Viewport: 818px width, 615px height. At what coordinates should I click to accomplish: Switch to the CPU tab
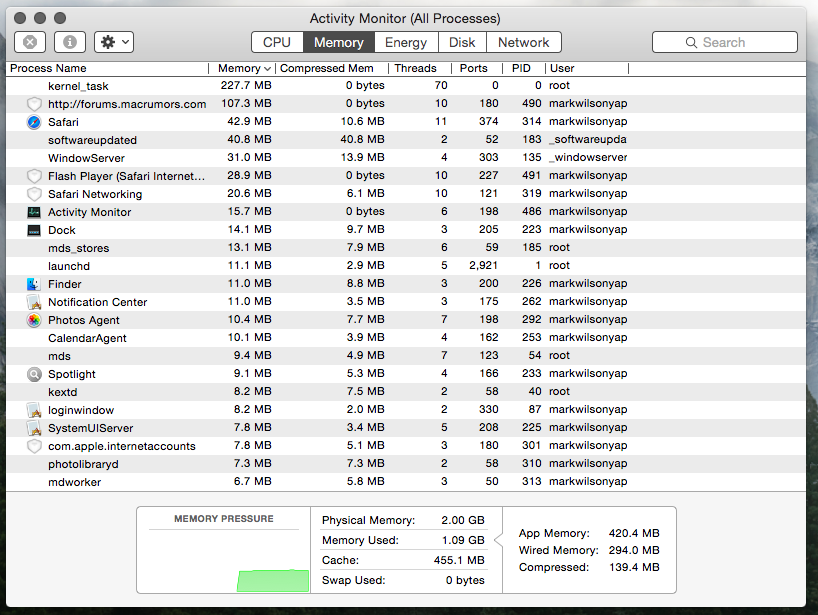(x=276, y=42)
